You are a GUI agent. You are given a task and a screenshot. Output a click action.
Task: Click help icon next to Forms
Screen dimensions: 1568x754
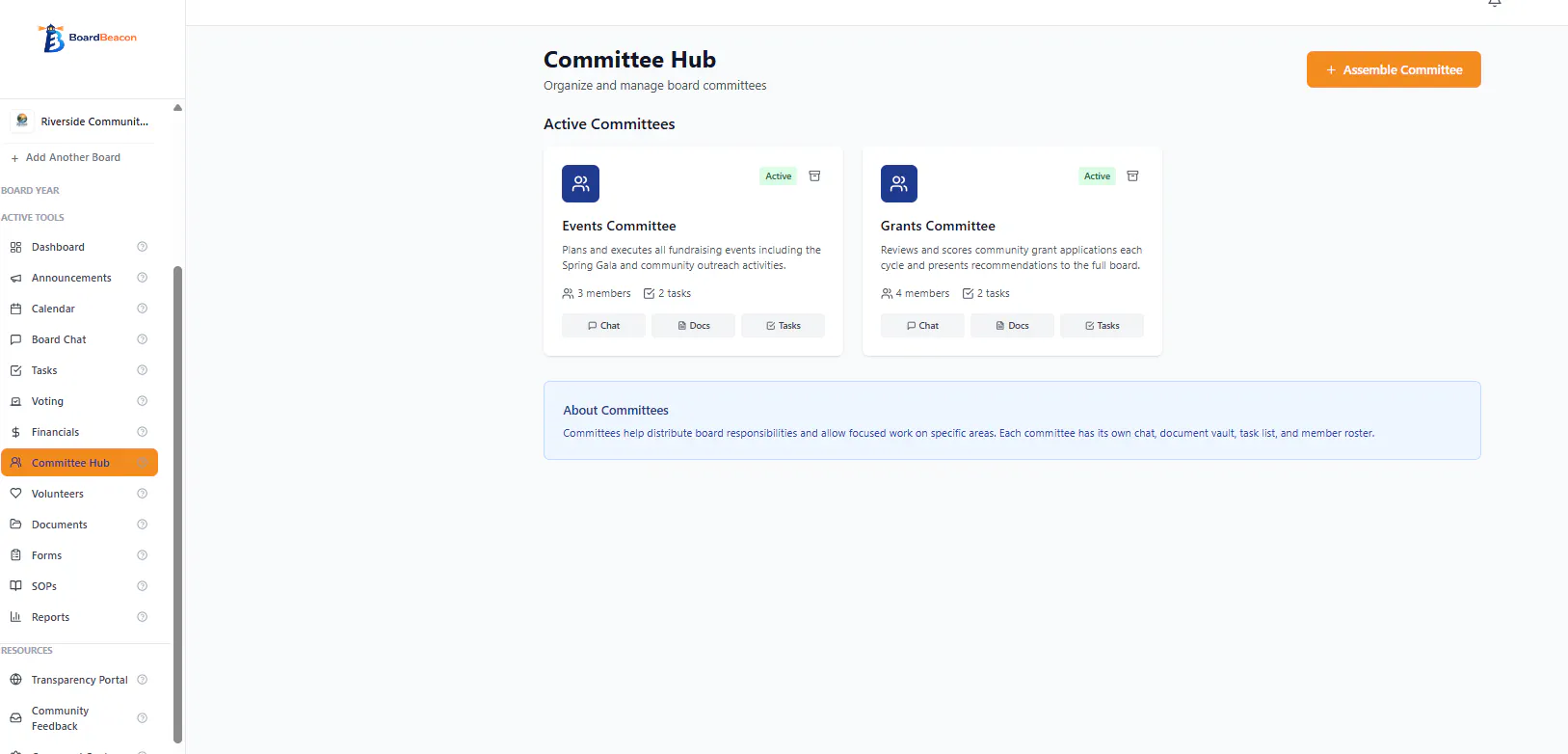[143, 555]
